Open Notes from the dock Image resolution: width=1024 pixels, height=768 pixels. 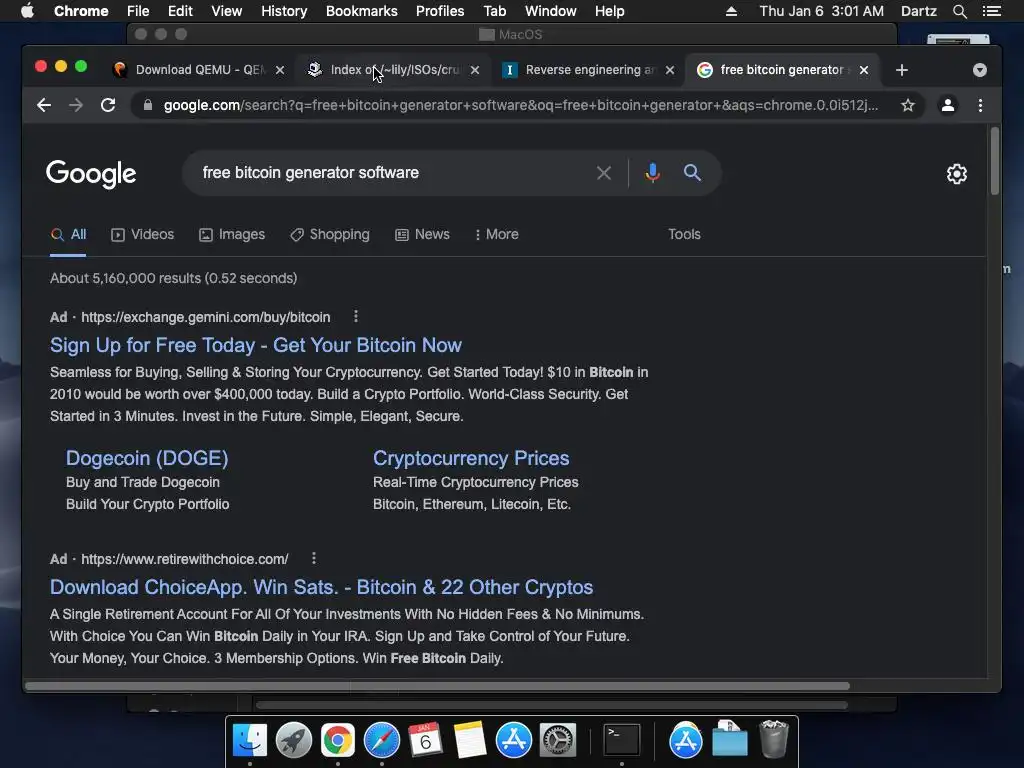[x=470, y=740]
